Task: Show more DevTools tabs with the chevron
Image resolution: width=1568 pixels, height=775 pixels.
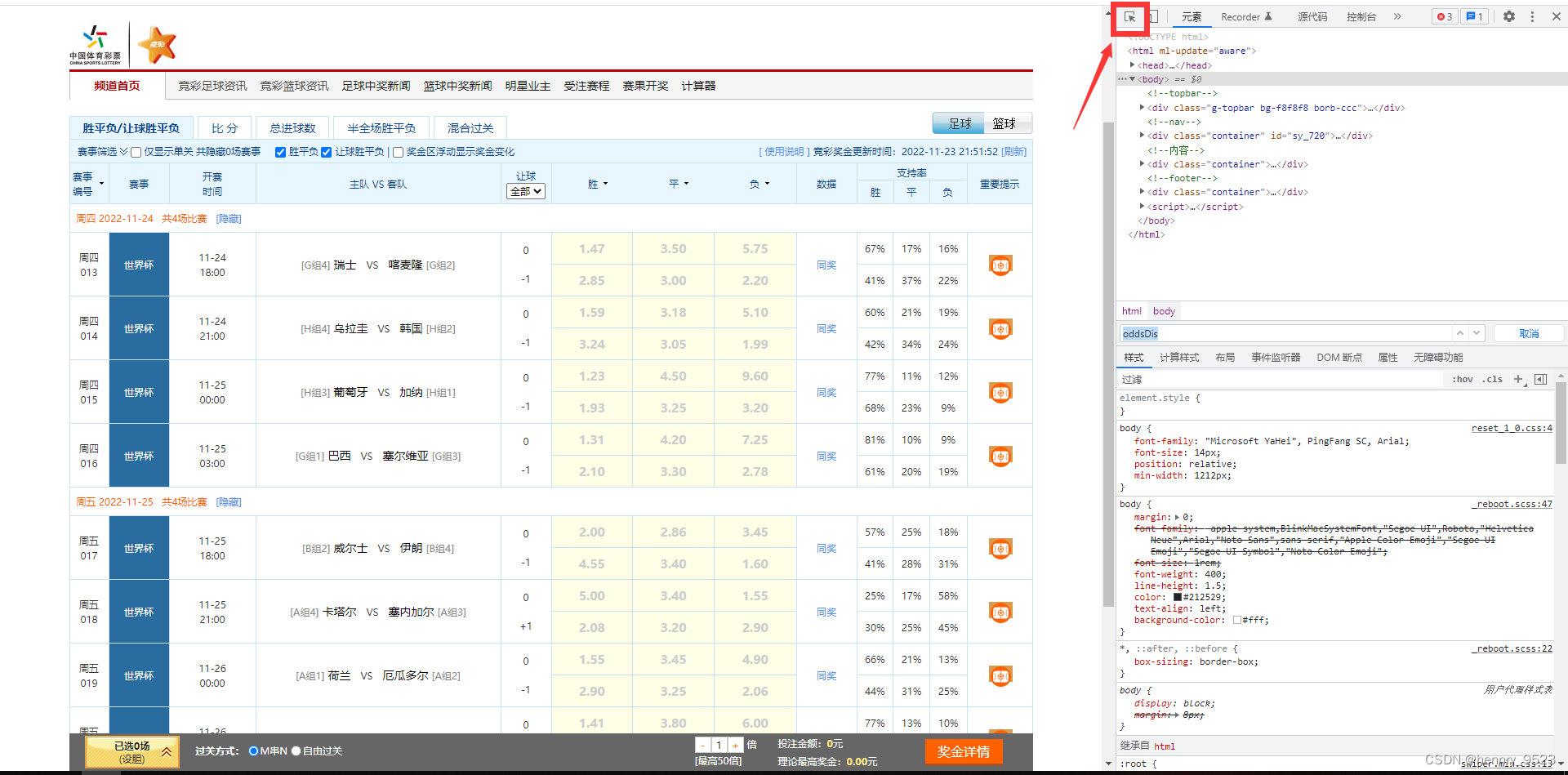Action: [1397, 16]
